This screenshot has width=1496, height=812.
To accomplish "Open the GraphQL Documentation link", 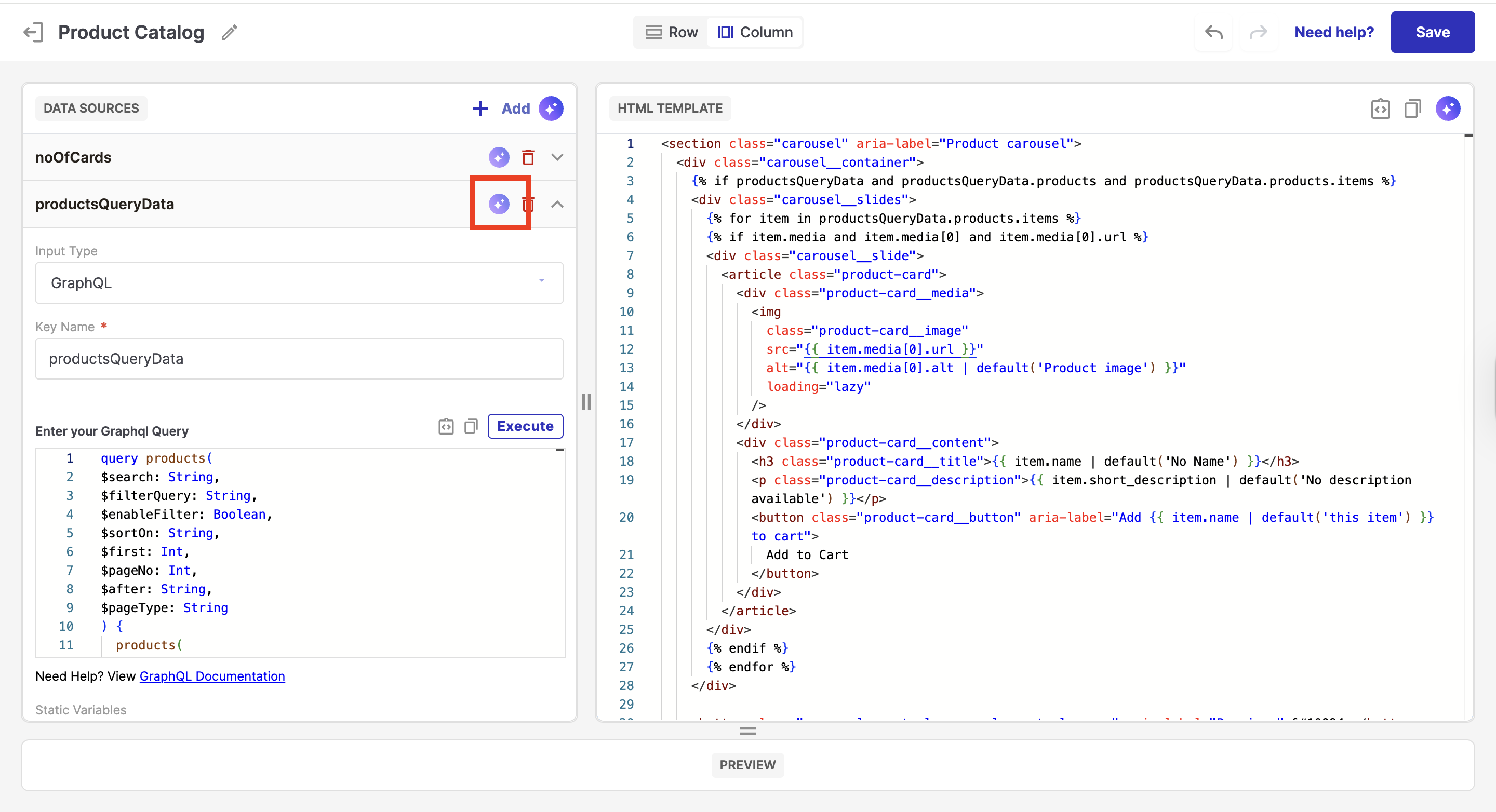I will coord(212,676).
